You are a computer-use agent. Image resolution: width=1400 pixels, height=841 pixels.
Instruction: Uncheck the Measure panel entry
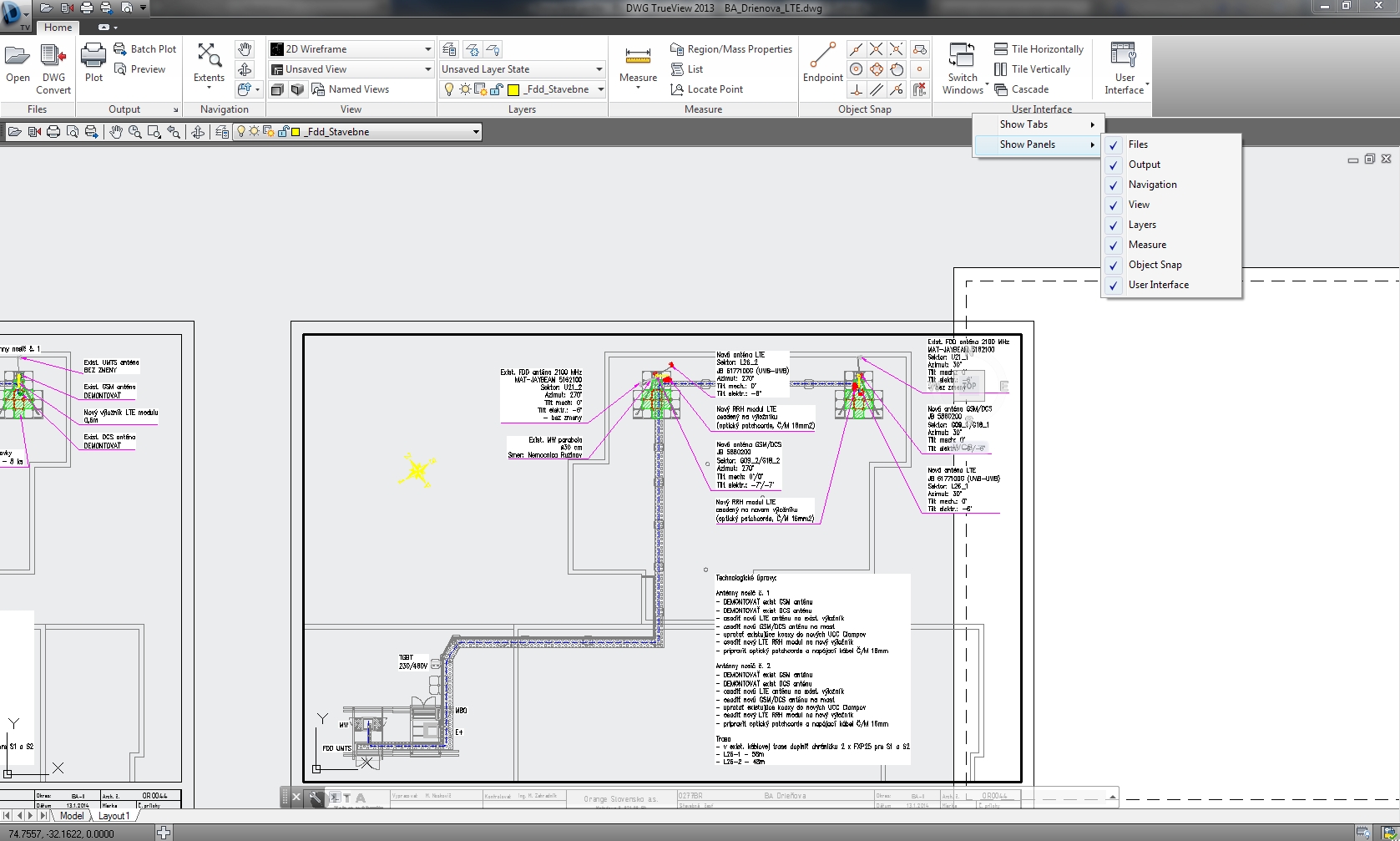(x=1147, y=245)
